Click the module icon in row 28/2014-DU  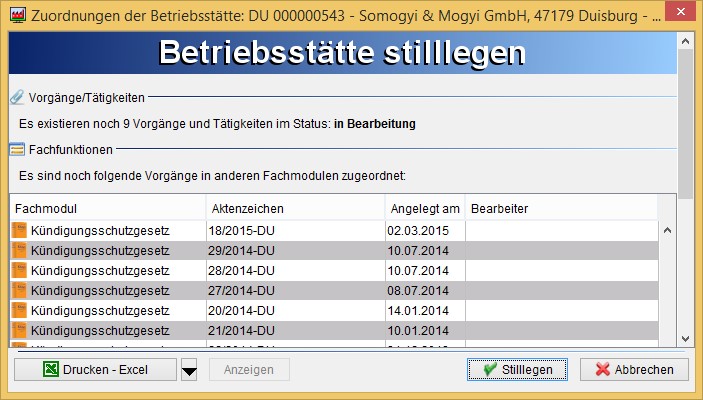pyautogui.click(x=19, y=270)
